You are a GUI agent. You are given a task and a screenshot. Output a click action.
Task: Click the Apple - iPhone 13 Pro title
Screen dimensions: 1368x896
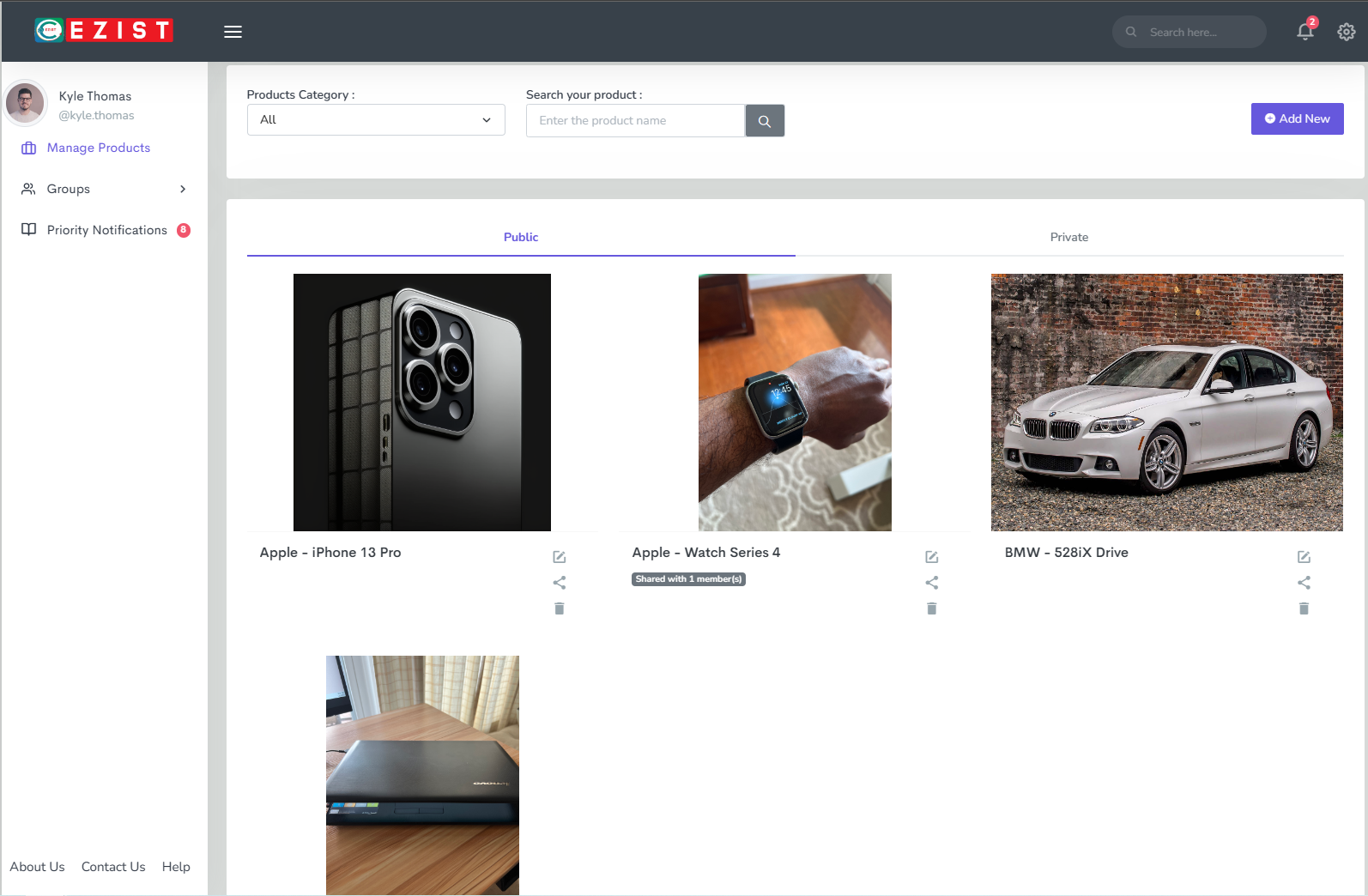[x=330, y=553]
